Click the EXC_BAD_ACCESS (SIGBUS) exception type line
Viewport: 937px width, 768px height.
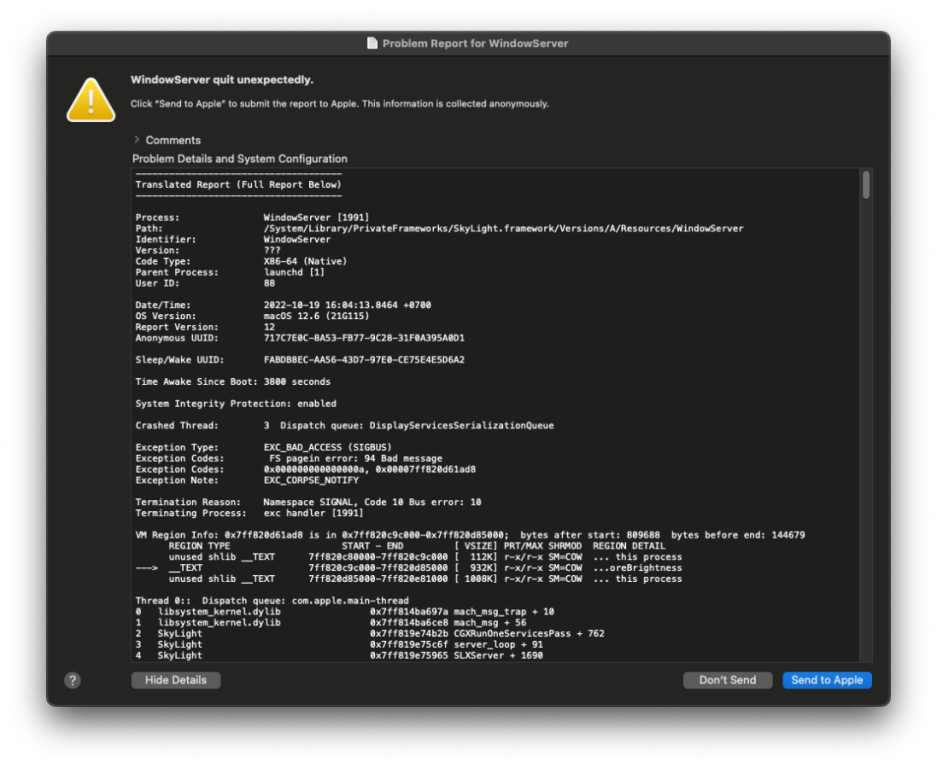click(330, 448)
